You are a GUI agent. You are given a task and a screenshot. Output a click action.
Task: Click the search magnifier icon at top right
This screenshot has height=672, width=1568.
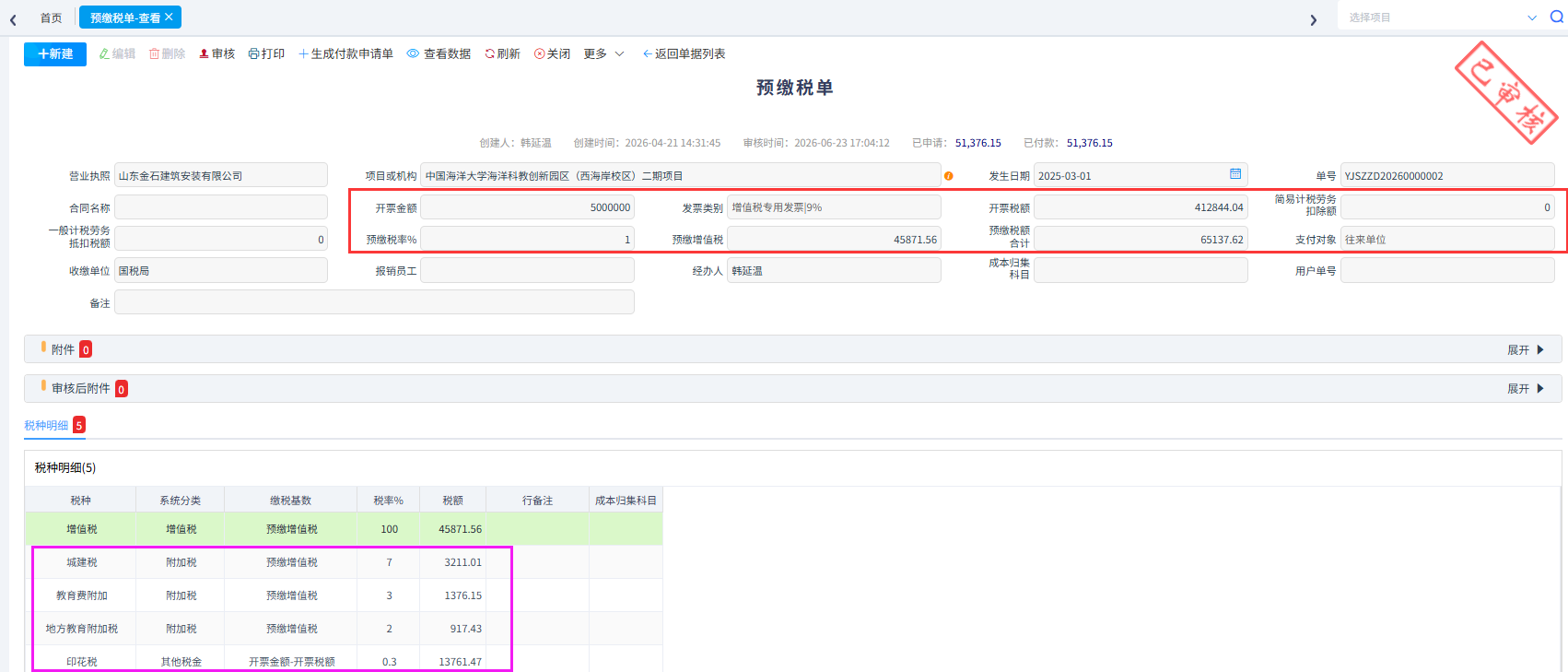point(1556,17)
